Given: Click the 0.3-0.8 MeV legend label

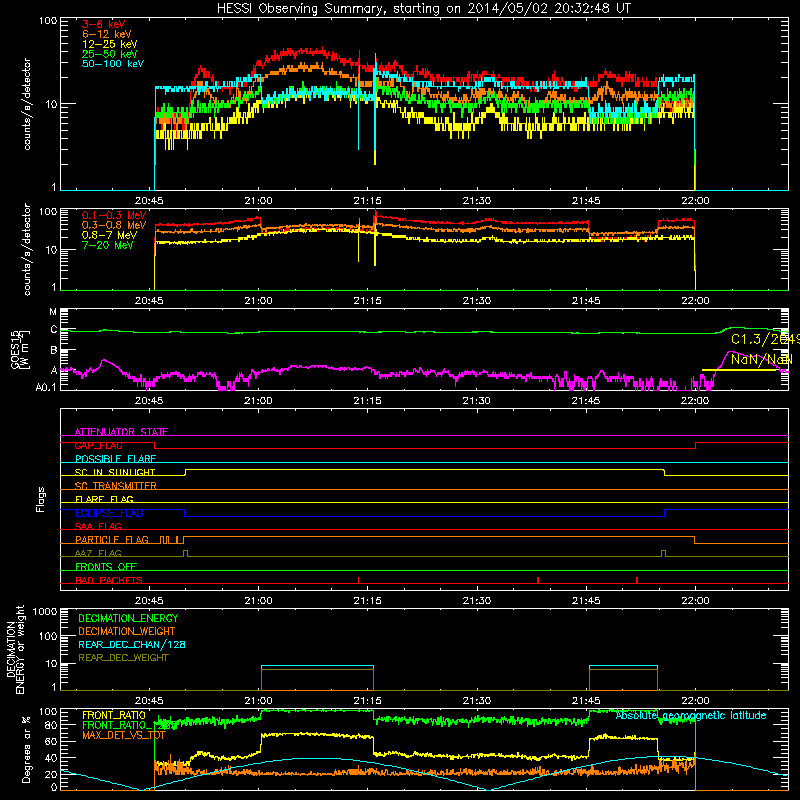Looking at the screenshot, I should click(114, 225).
